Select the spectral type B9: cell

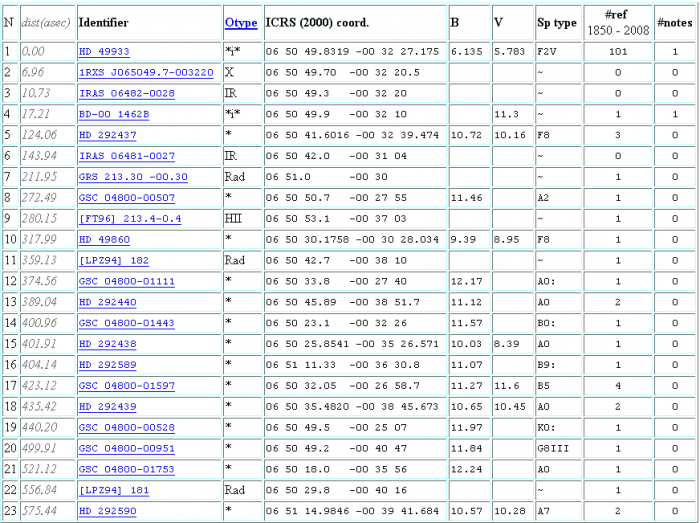546,365
